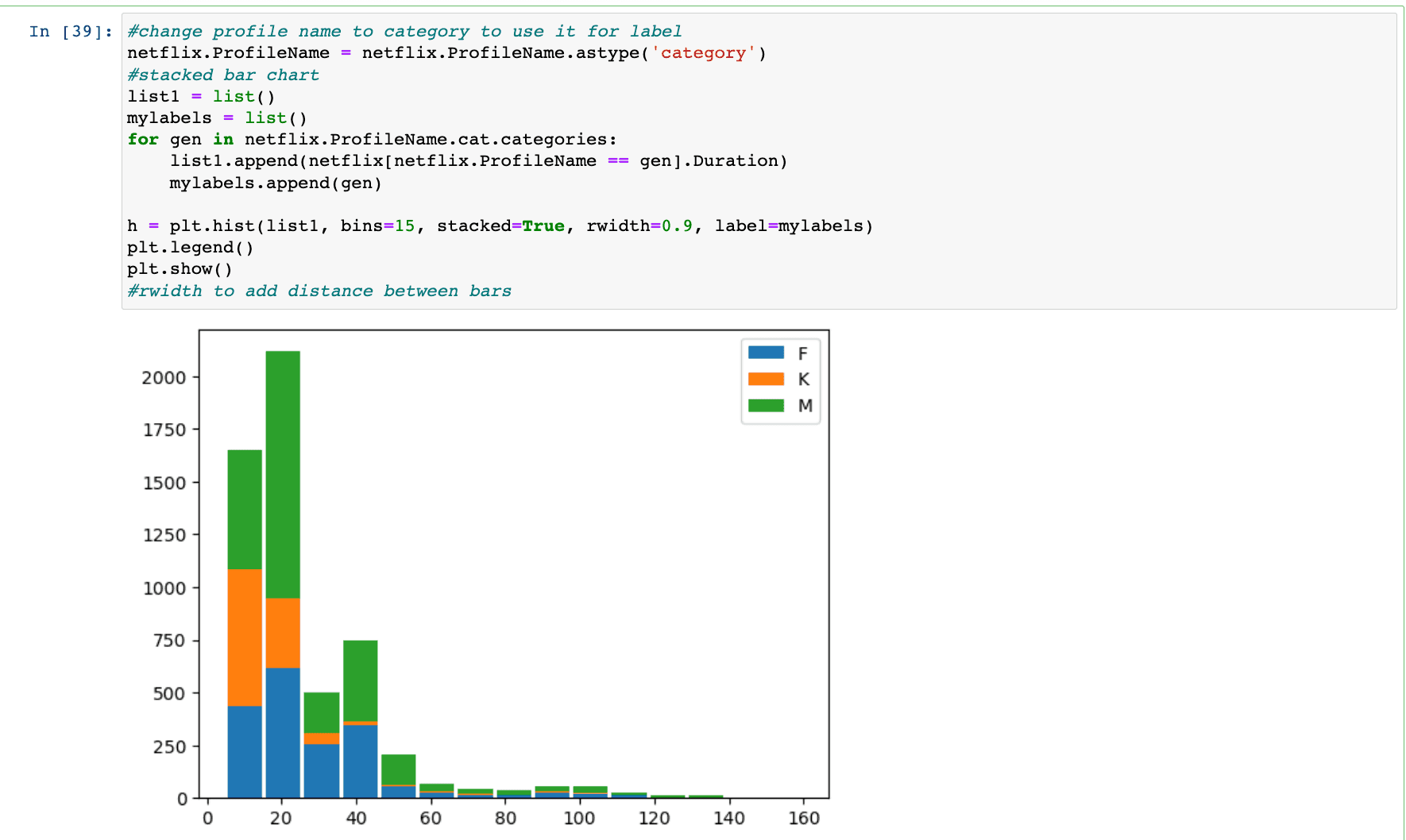This screenshot has width=1406, height=840.
Task: Click the orange K legend swatch
Action: (x=766, y=379)
